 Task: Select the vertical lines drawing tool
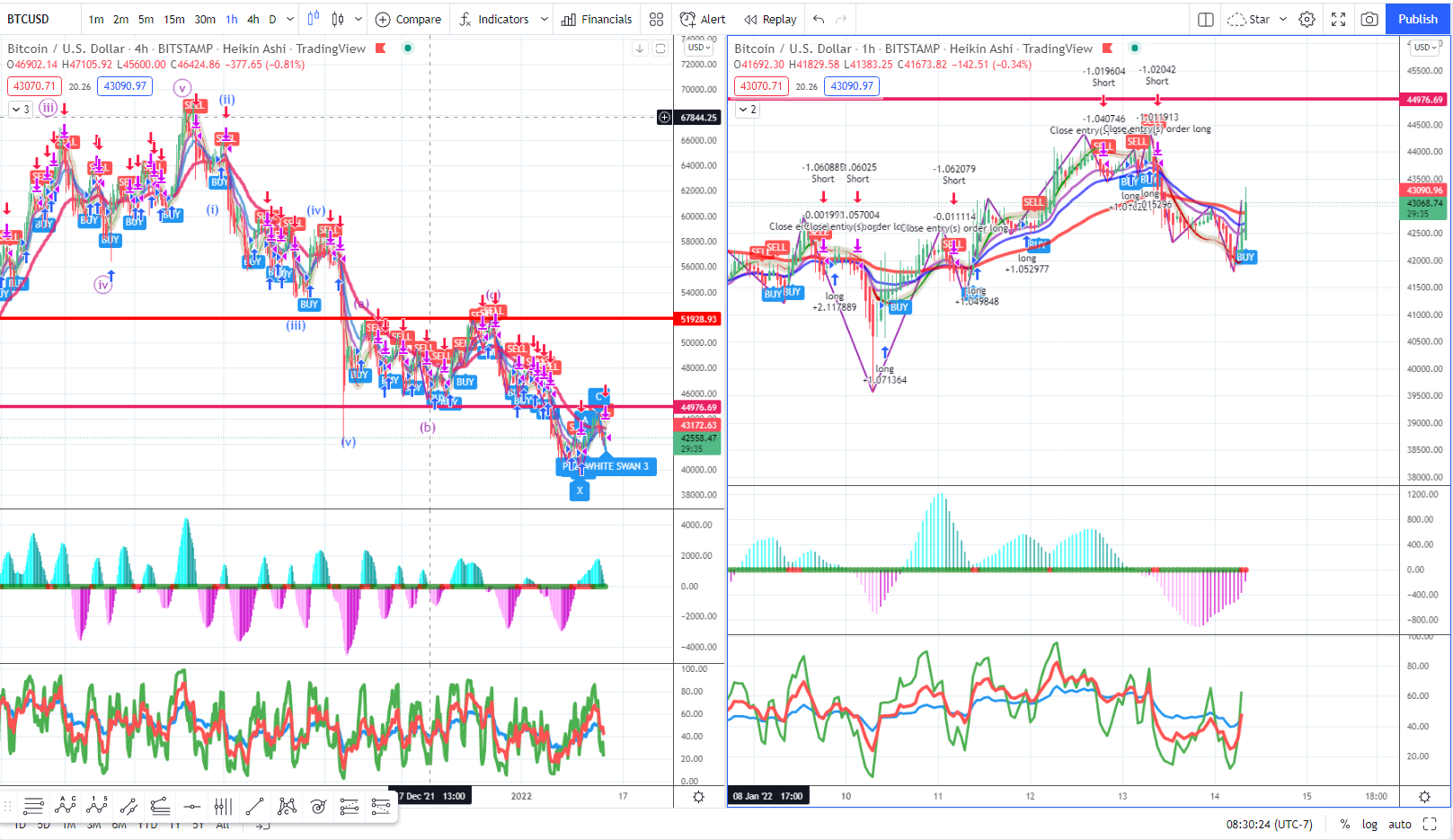click(223, 806)
